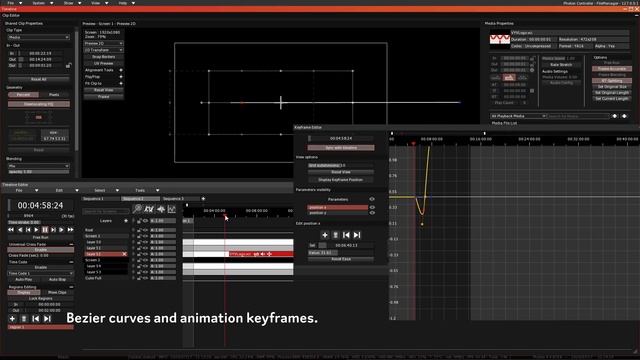Click the Lock Regions button

40,298
